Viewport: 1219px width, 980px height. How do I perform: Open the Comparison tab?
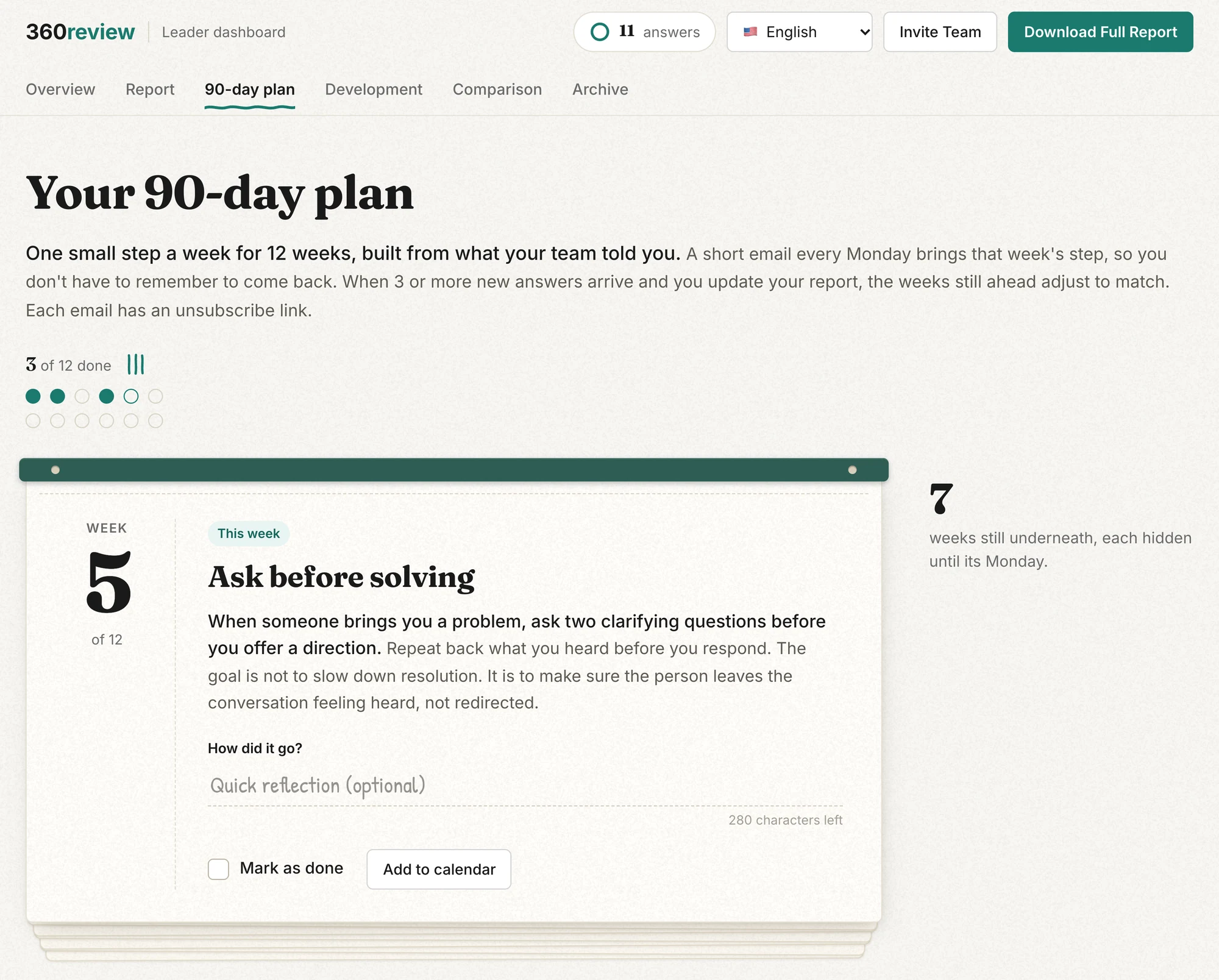click(497, 90)
